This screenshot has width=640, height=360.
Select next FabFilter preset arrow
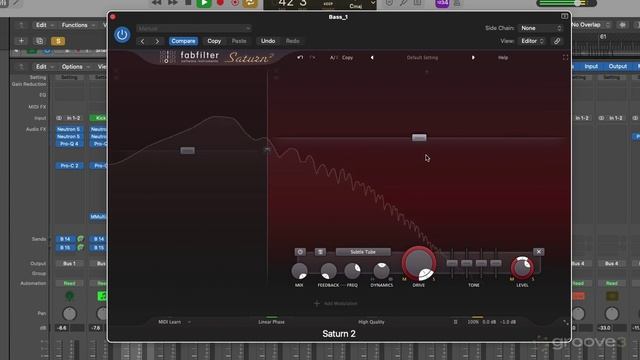(x=473, y=58)
